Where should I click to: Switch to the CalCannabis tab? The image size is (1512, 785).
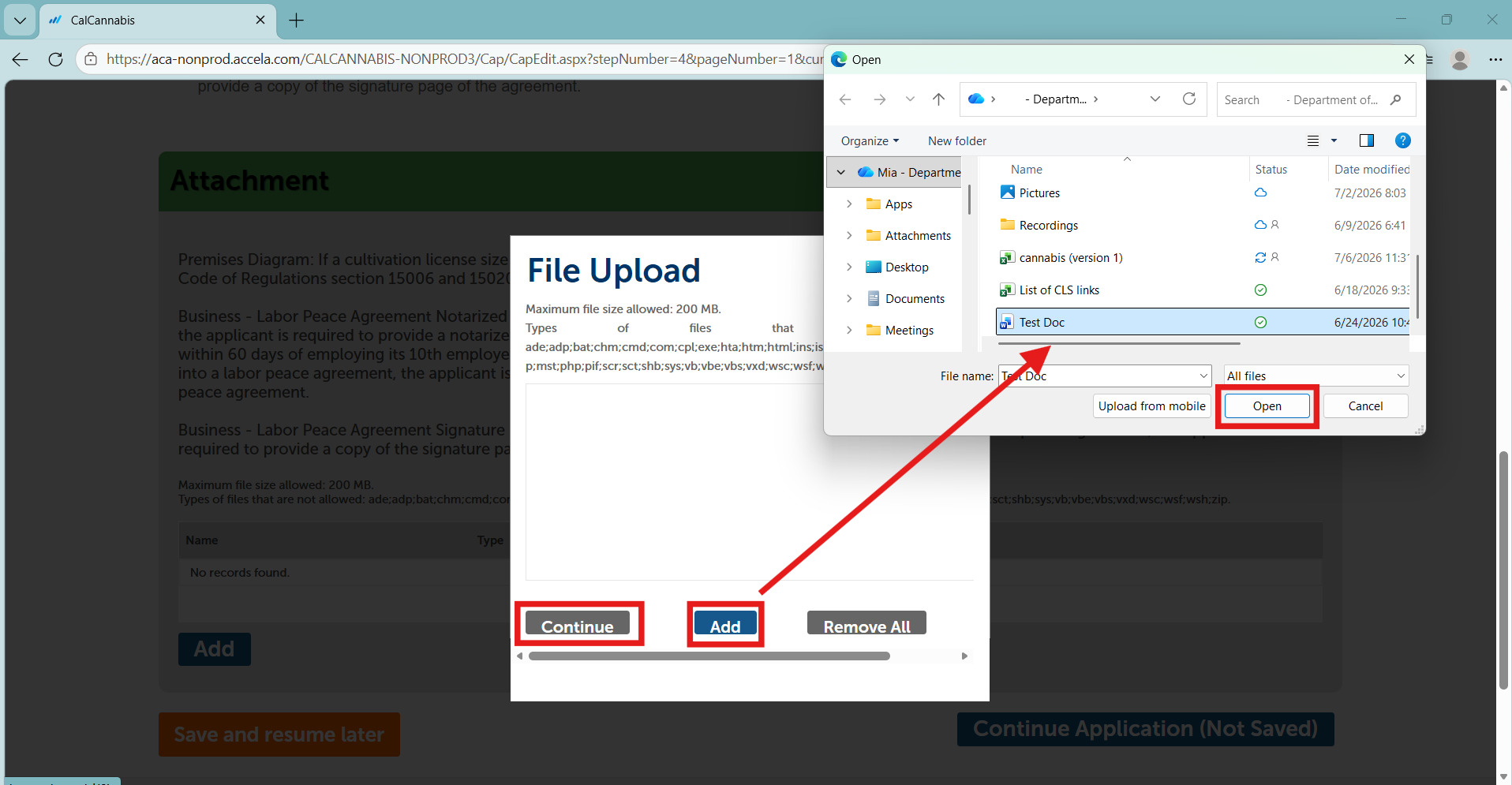coord(158,21)
